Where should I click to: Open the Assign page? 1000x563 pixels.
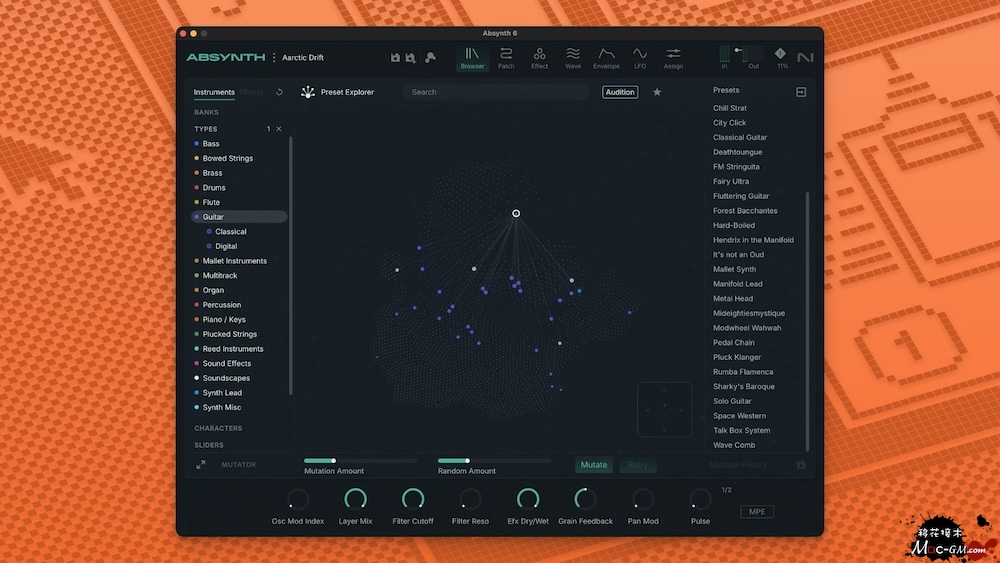tap(673, 58)
